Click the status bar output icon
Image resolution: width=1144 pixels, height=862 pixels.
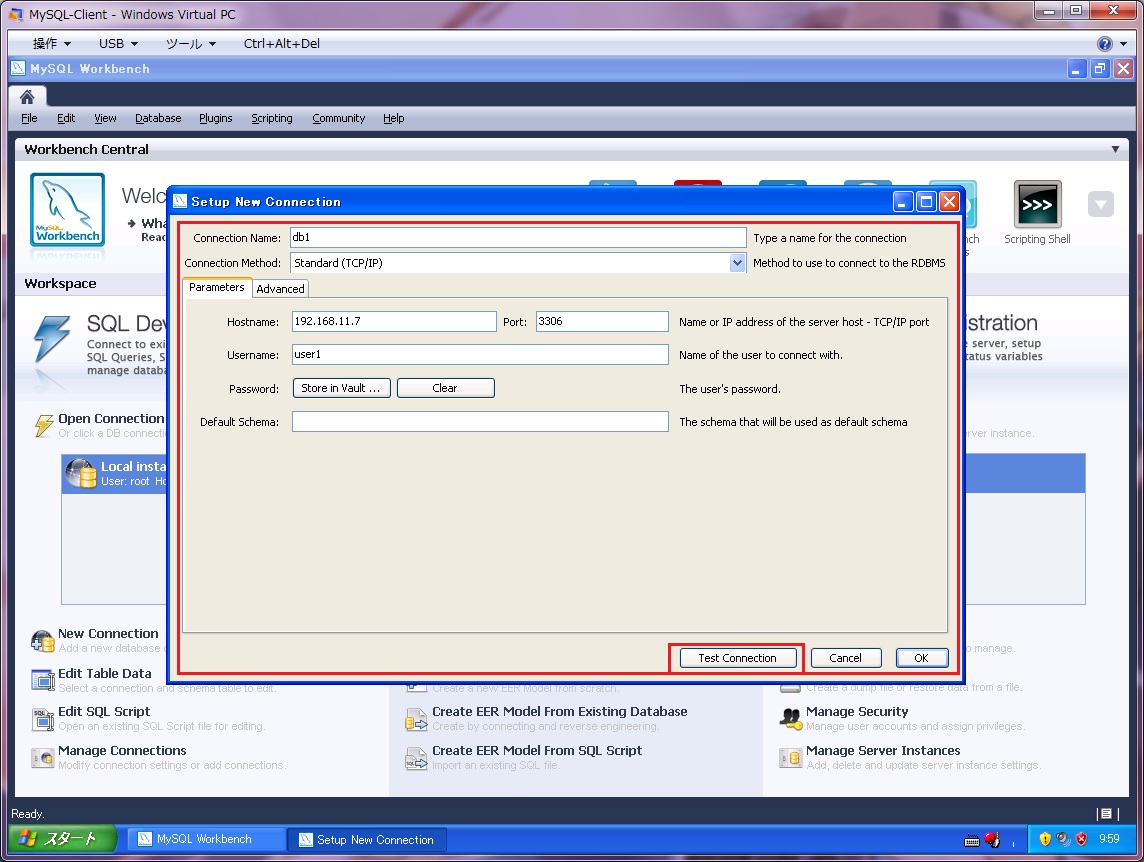coord(1106,813)
